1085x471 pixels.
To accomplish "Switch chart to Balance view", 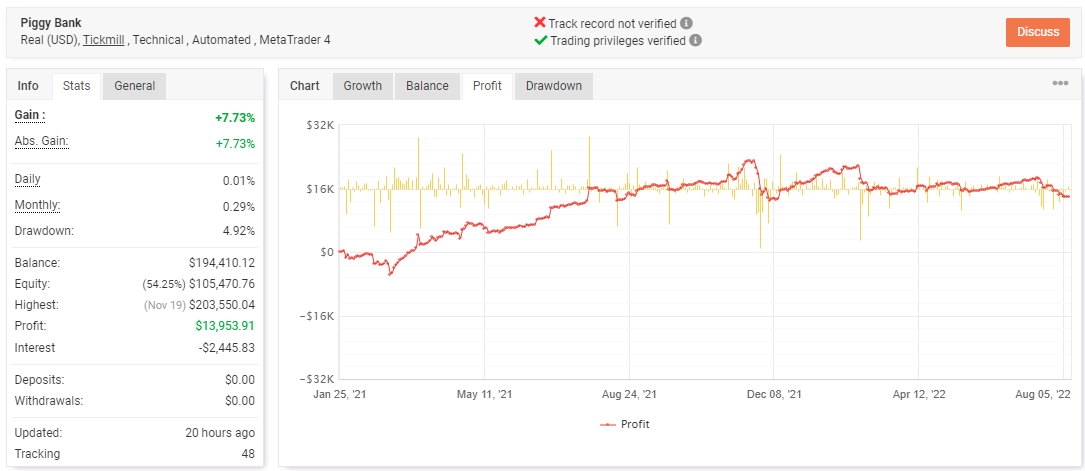I will pyautogui.click(x=427, y=86).
